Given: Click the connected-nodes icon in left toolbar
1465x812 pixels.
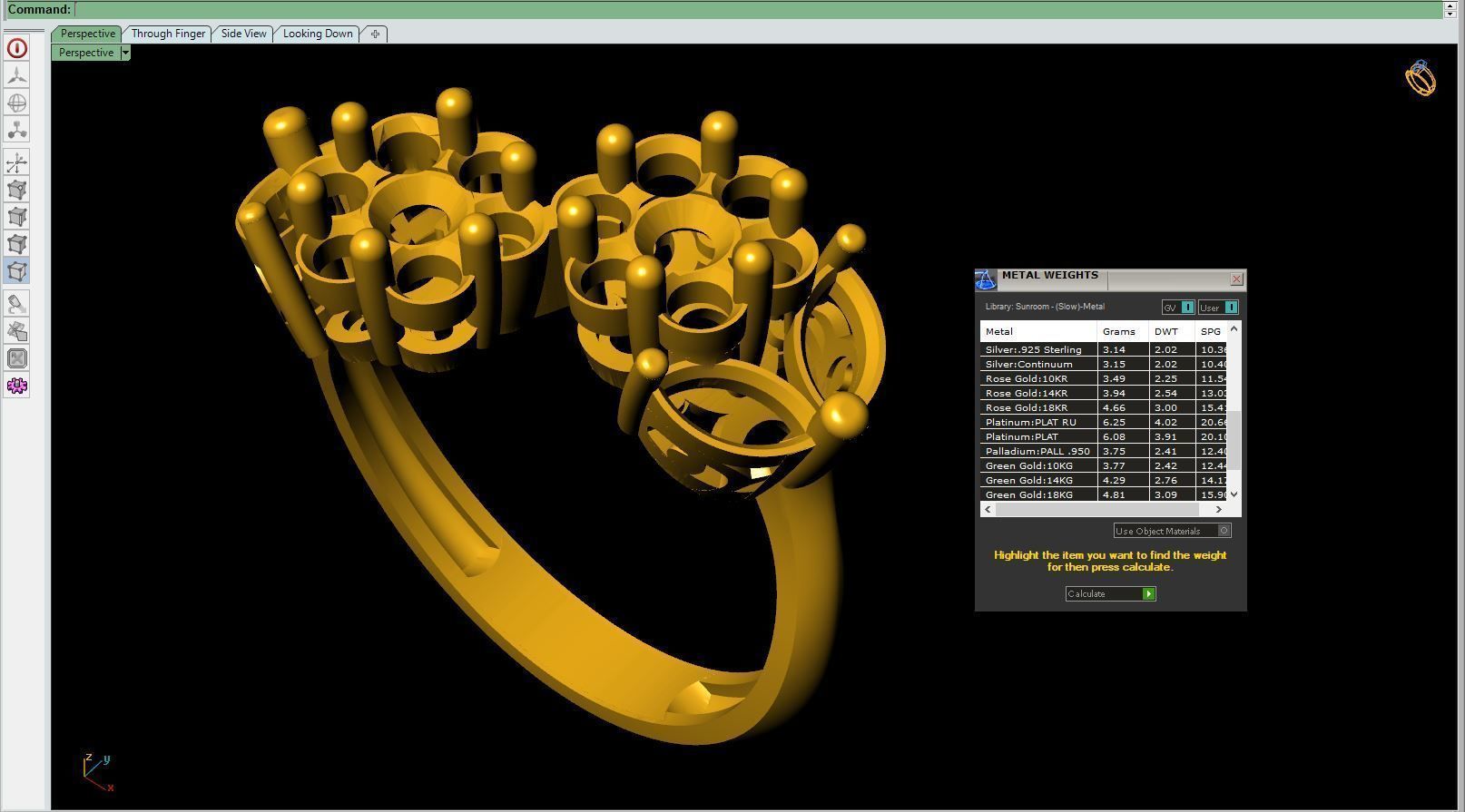Looking at the screenshot, I should (x=16, y=130).
